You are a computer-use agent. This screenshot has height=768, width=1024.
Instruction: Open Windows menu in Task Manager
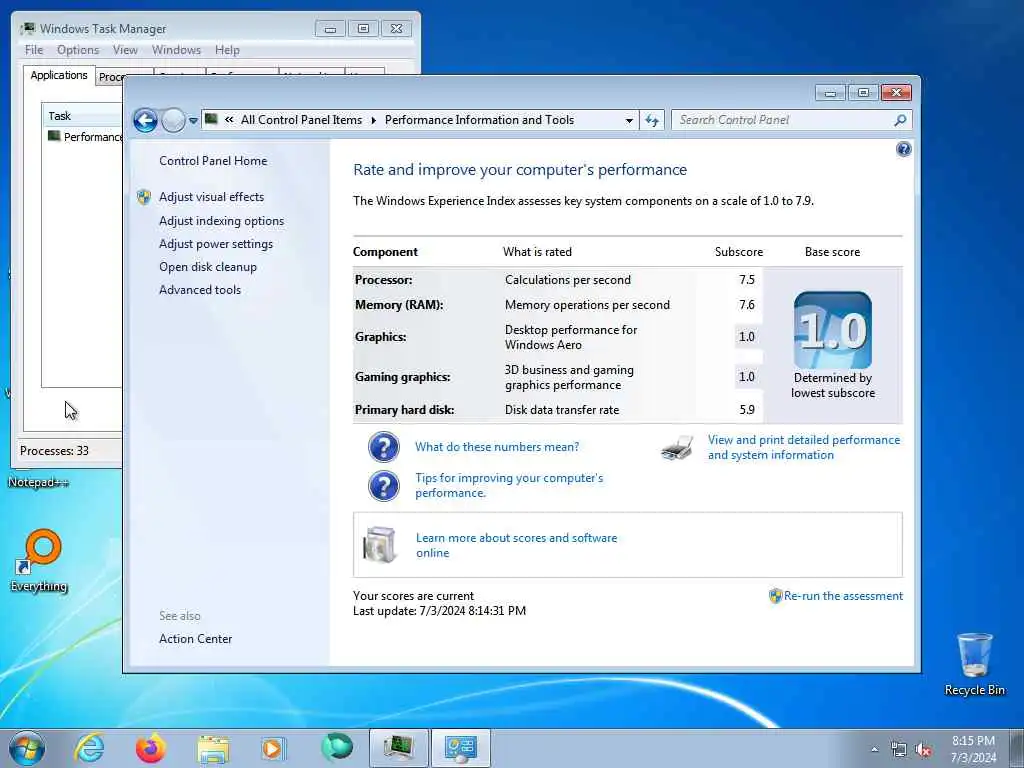coord(176,50)
